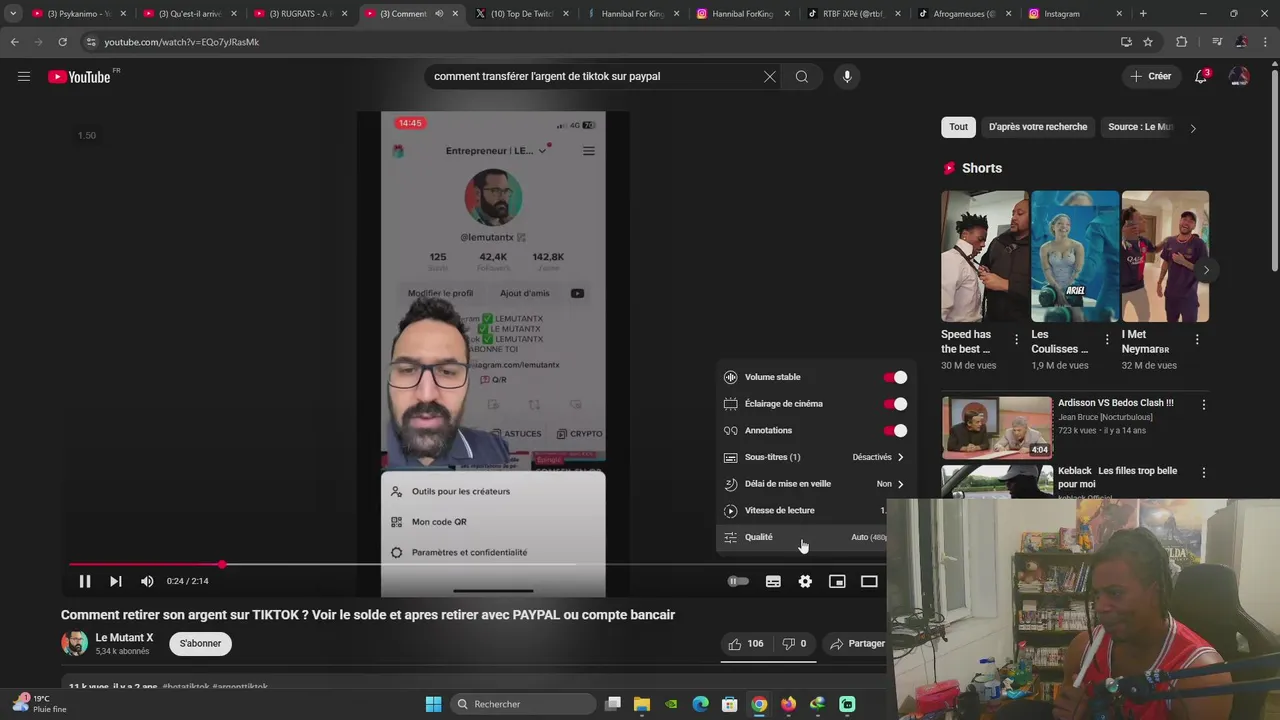Open the Ardisson VS Bedos Clash video thumbnail
1280x720 pixels.
click(x=997, y=428)
